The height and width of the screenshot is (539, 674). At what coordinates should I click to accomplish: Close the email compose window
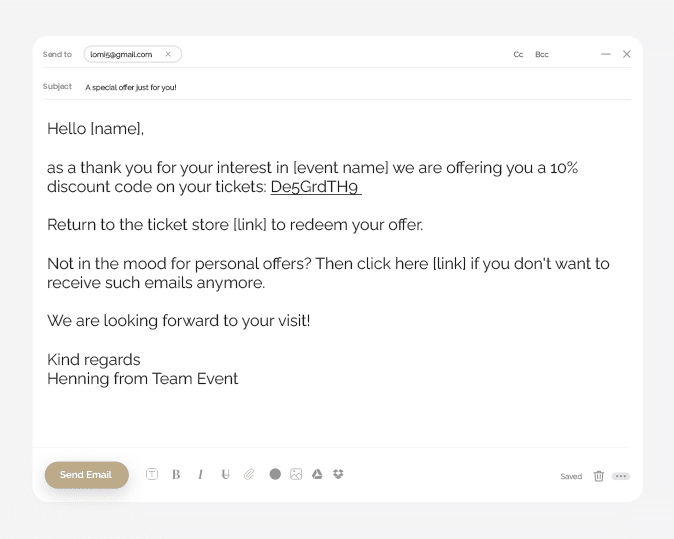pos(627,54)
